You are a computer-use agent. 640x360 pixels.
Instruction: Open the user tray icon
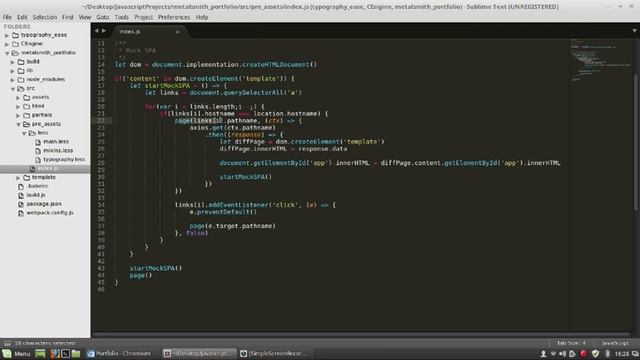(x=543, y=354)
